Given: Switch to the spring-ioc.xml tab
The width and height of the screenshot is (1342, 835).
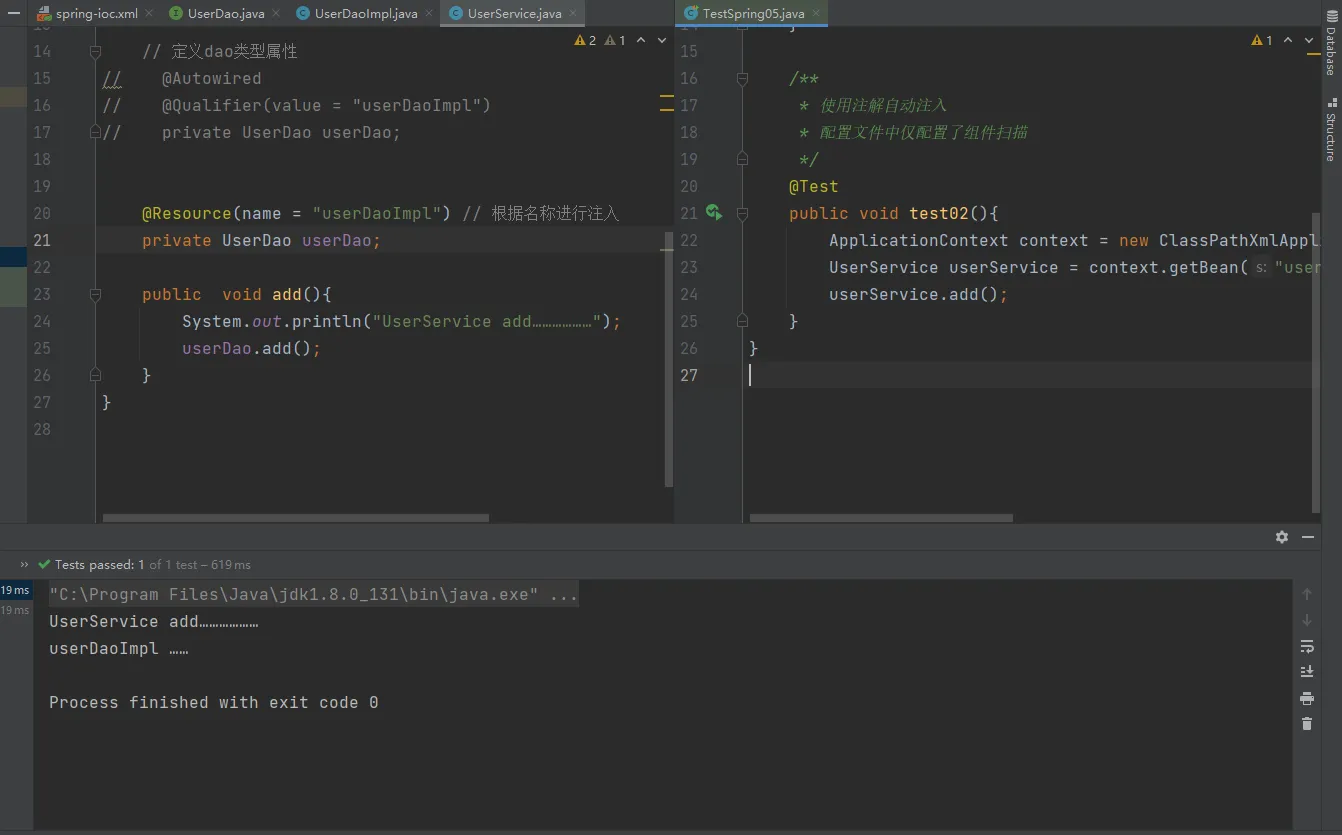Looking at the screenshot, I should 96,14.
